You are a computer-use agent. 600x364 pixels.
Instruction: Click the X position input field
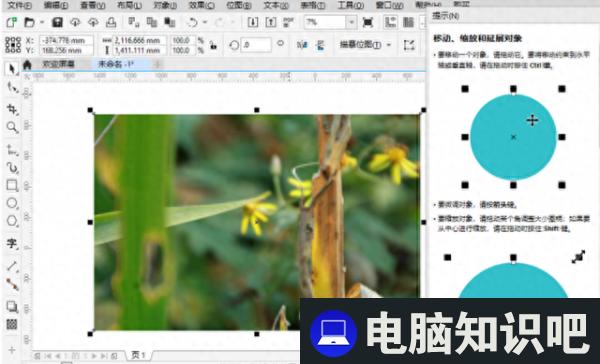coord(66,40)
